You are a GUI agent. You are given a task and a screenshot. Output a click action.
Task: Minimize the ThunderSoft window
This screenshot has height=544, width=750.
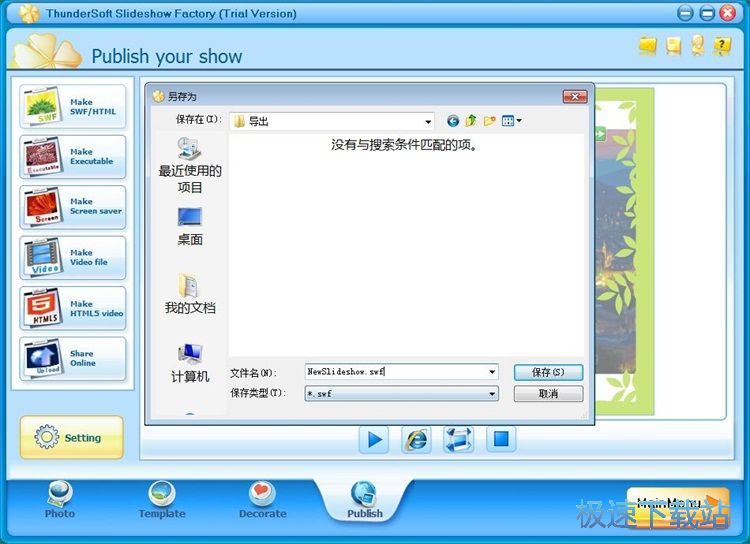tap(685, 13)
